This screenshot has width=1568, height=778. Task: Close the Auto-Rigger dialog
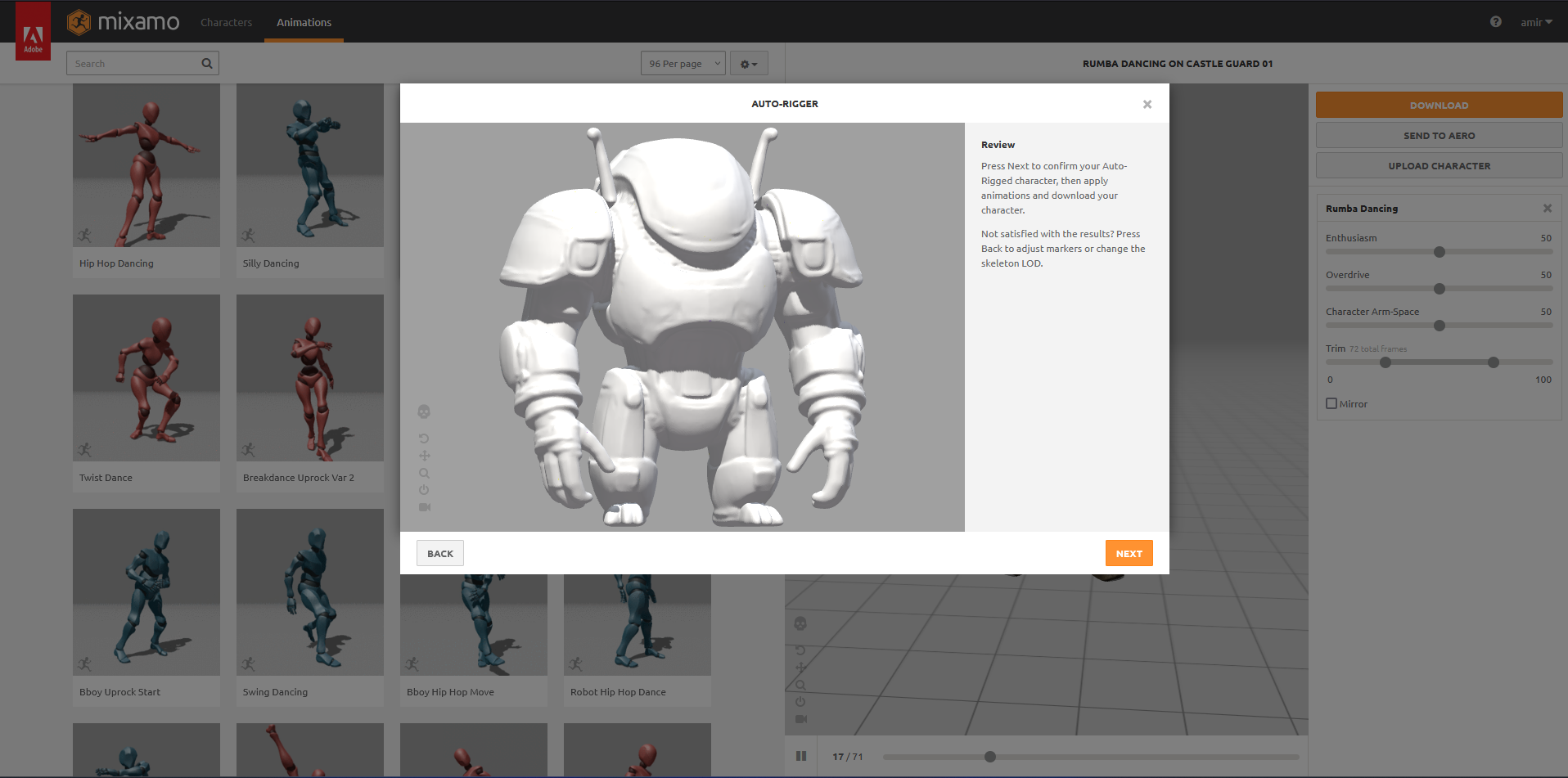(x=1147, y=104)
